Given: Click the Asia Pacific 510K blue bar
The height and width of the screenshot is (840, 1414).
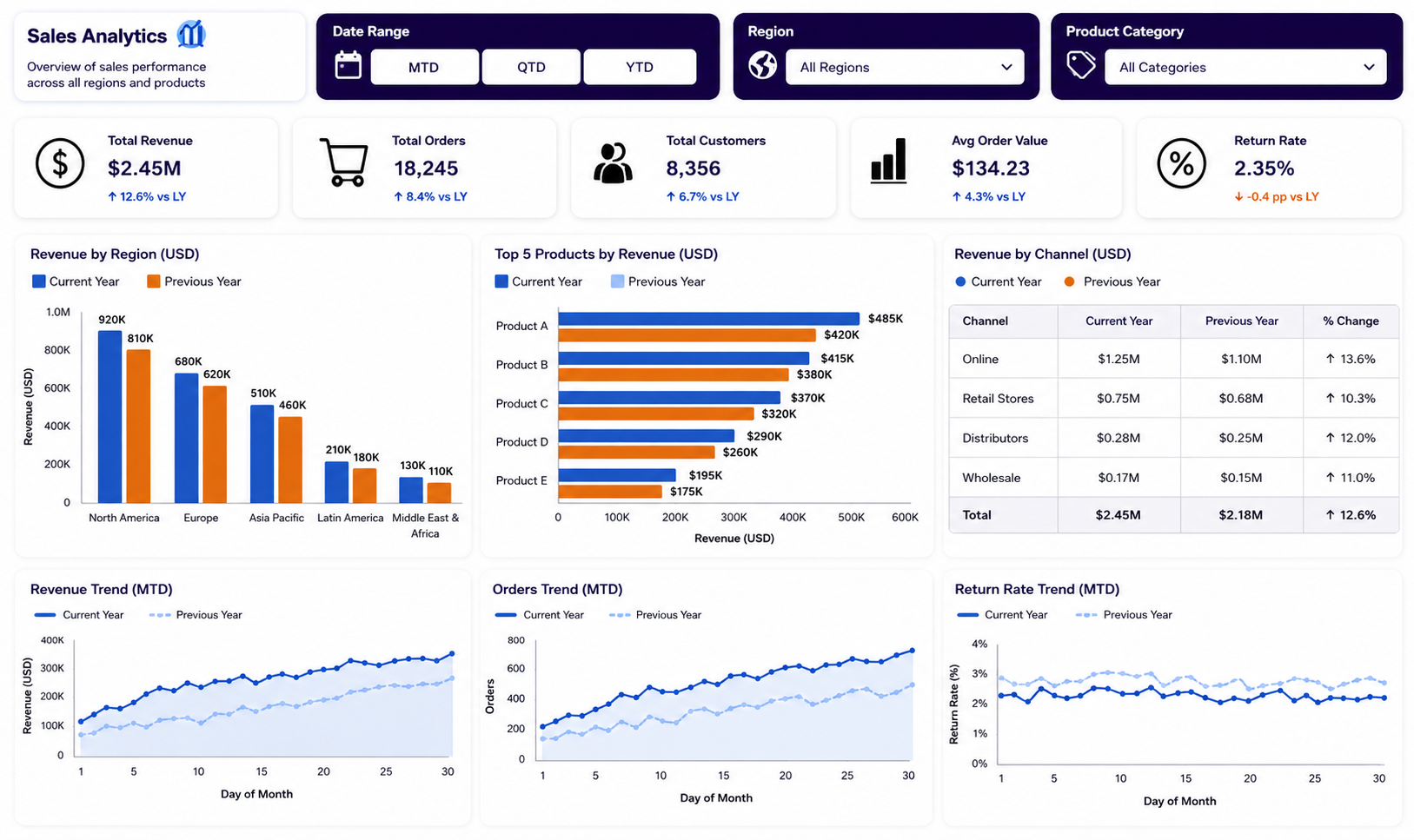Looking at the screenshot, I should pyautogui.click(x=262, y=454).
